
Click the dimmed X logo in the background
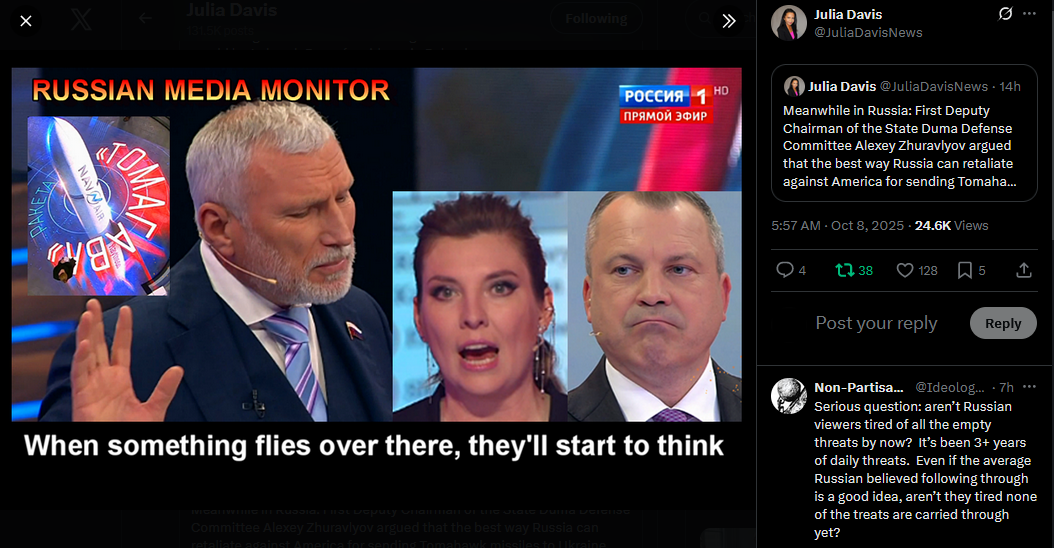click(81, 19)
